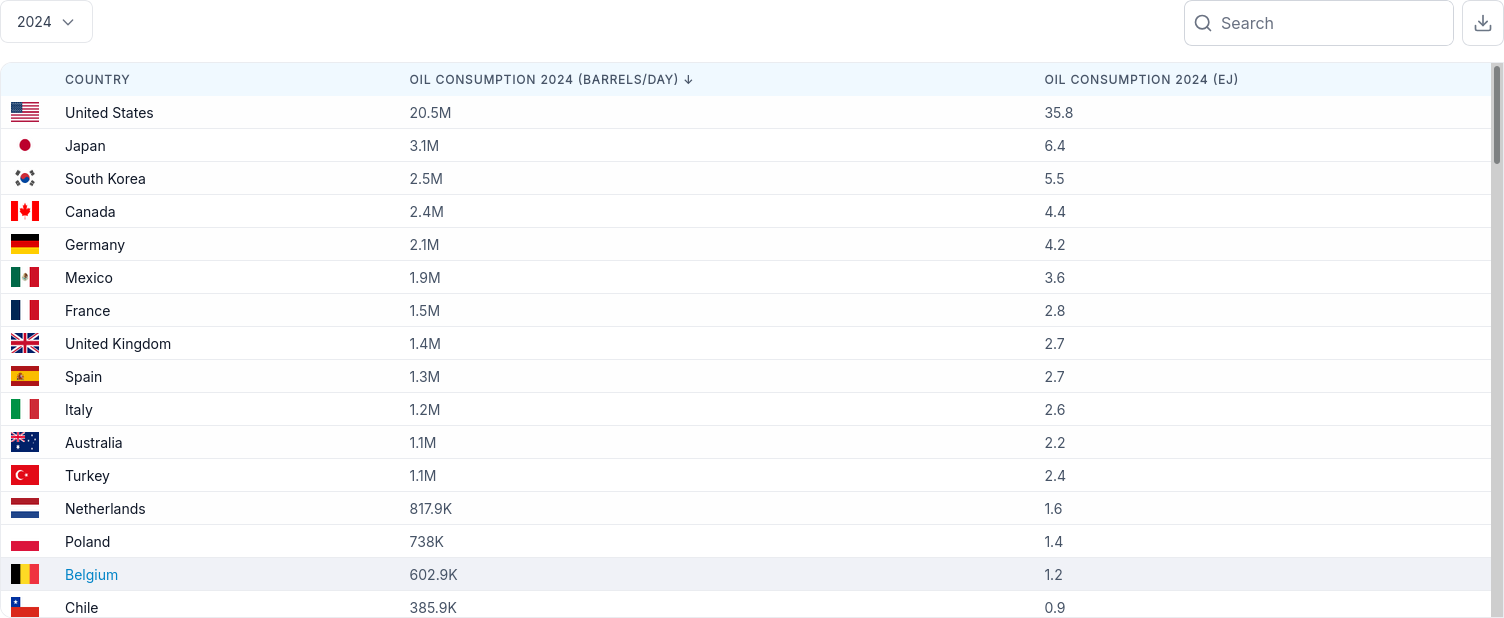Select the 1.3M value for Spain
The image size is (1504, 618).
[425, 377]
